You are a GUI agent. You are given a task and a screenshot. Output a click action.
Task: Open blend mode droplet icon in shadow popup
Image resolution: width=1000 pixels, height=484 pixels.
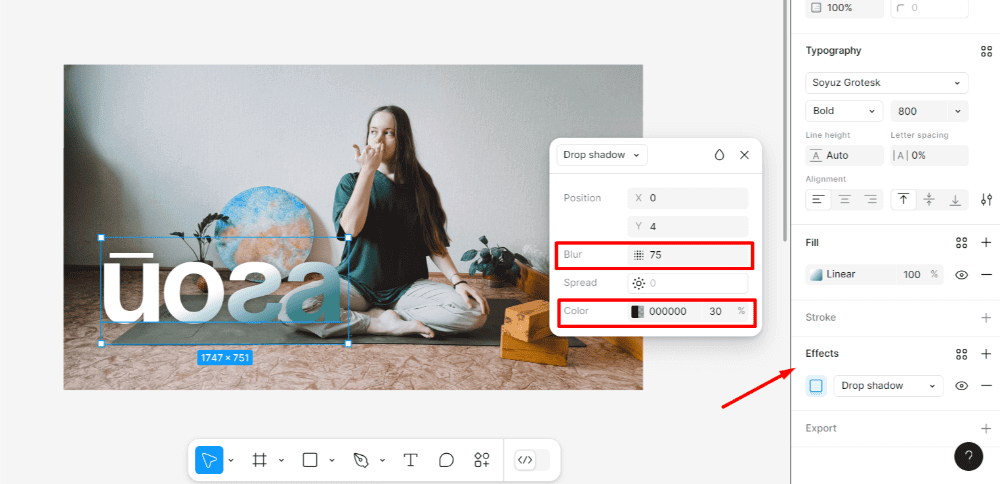click(x=719, y=155)
